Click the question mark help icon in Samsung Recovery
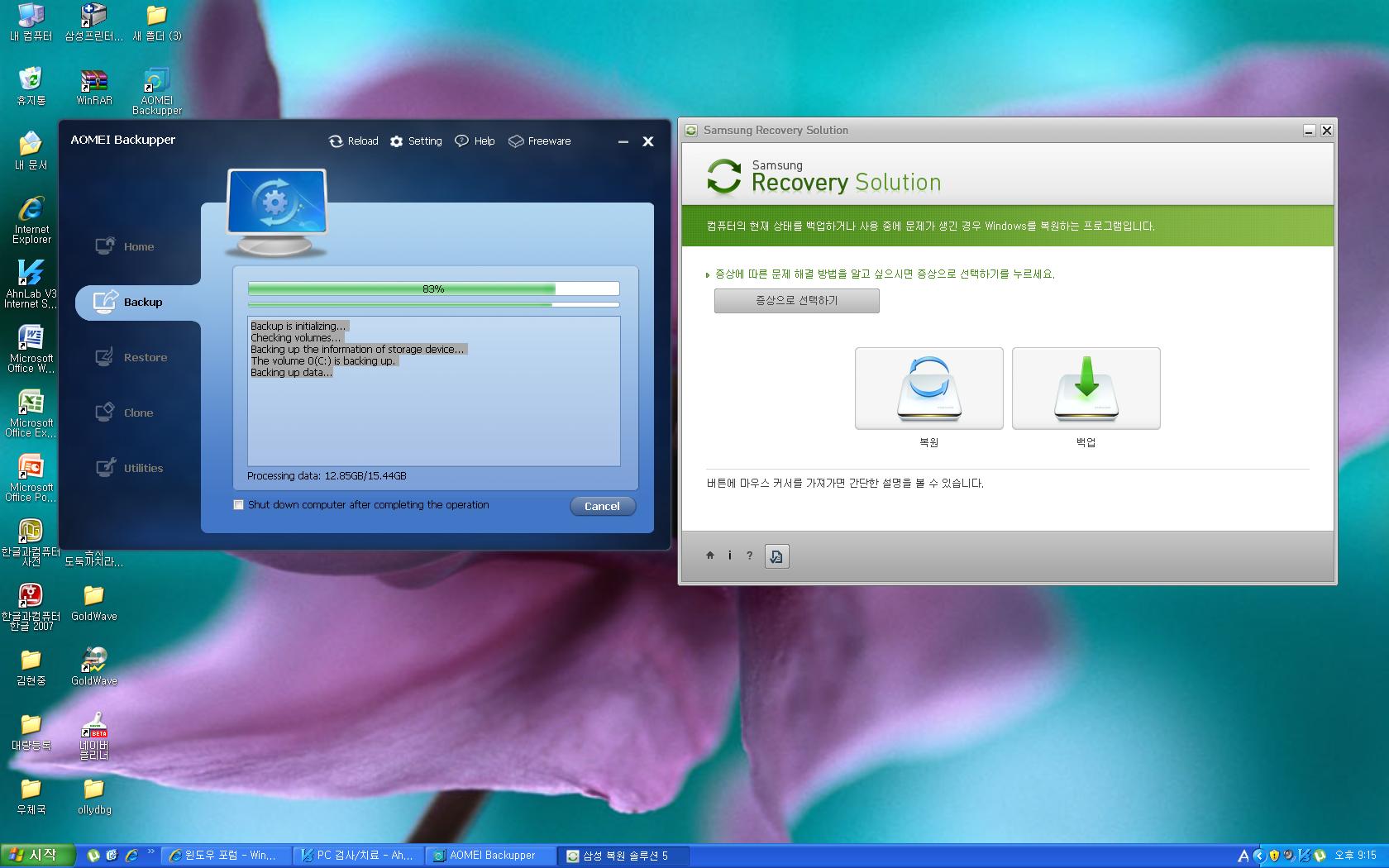This screenshot has height=868, width=1389. point(749,556)
